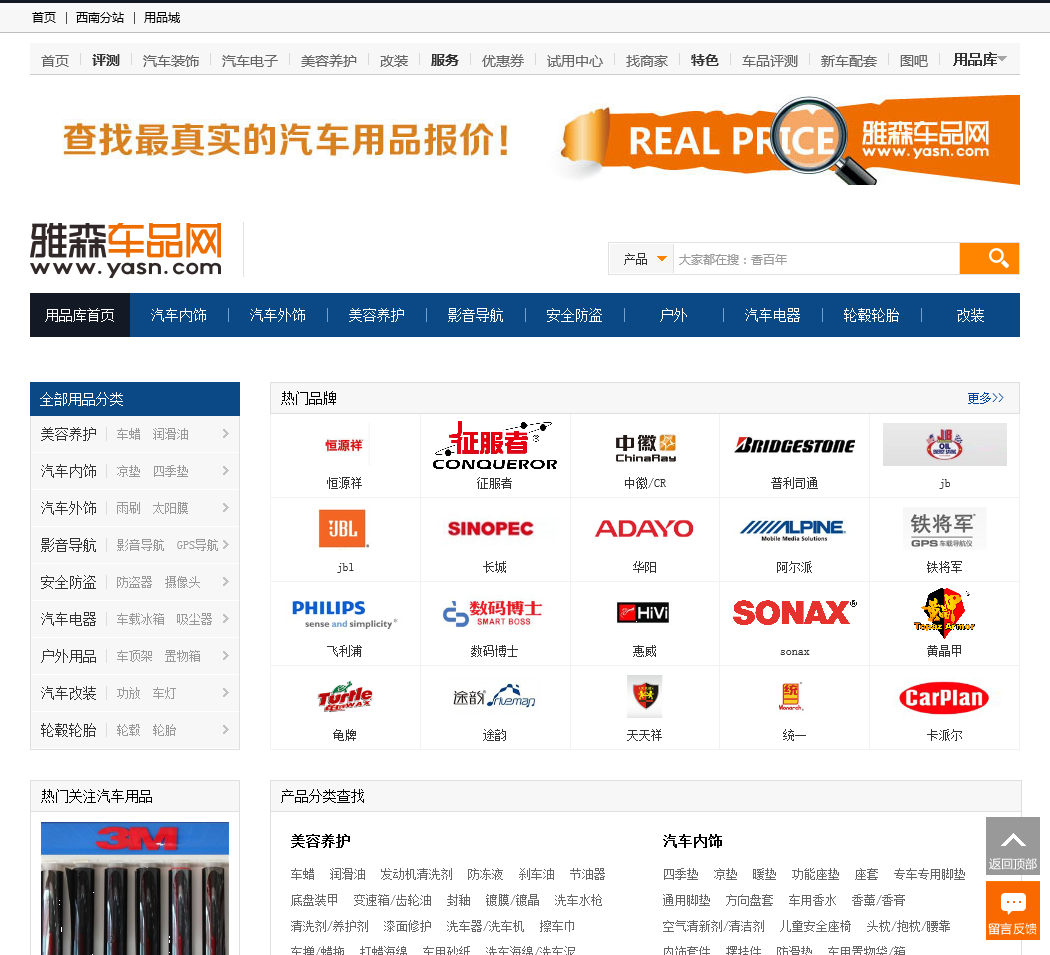Select 轮毂轮胎 in the blue navbar
This screenshot has width=1050, height=955.
[x=871, y=315]
